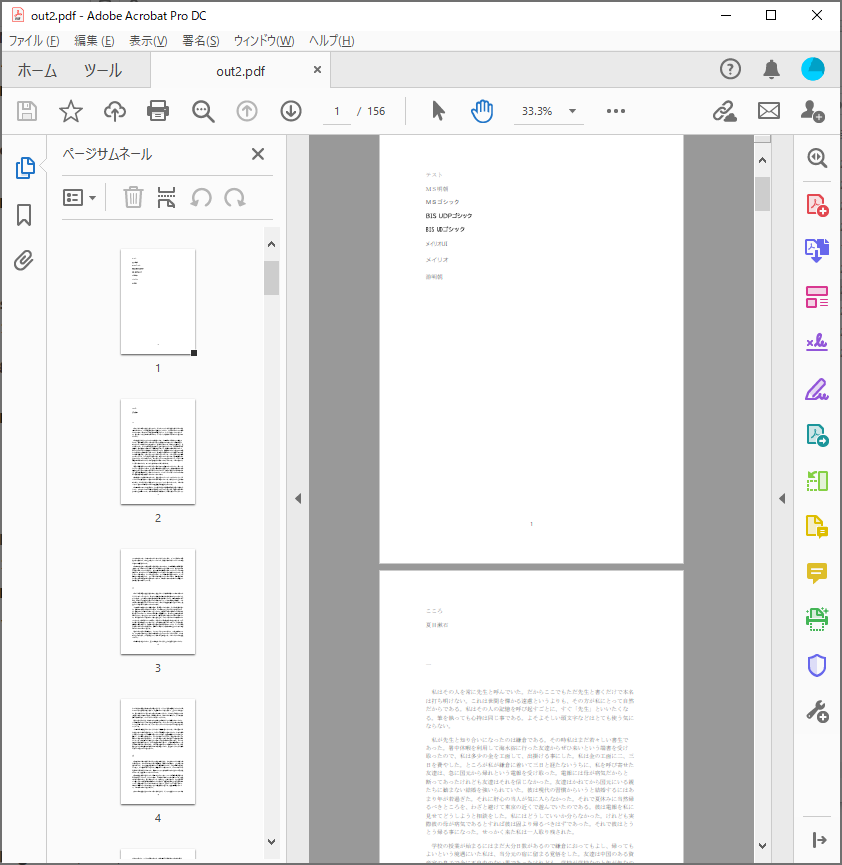The width and height of the screenshot is (842, 865).
Task: Open the 表示 menu
Action: [148, 41]
